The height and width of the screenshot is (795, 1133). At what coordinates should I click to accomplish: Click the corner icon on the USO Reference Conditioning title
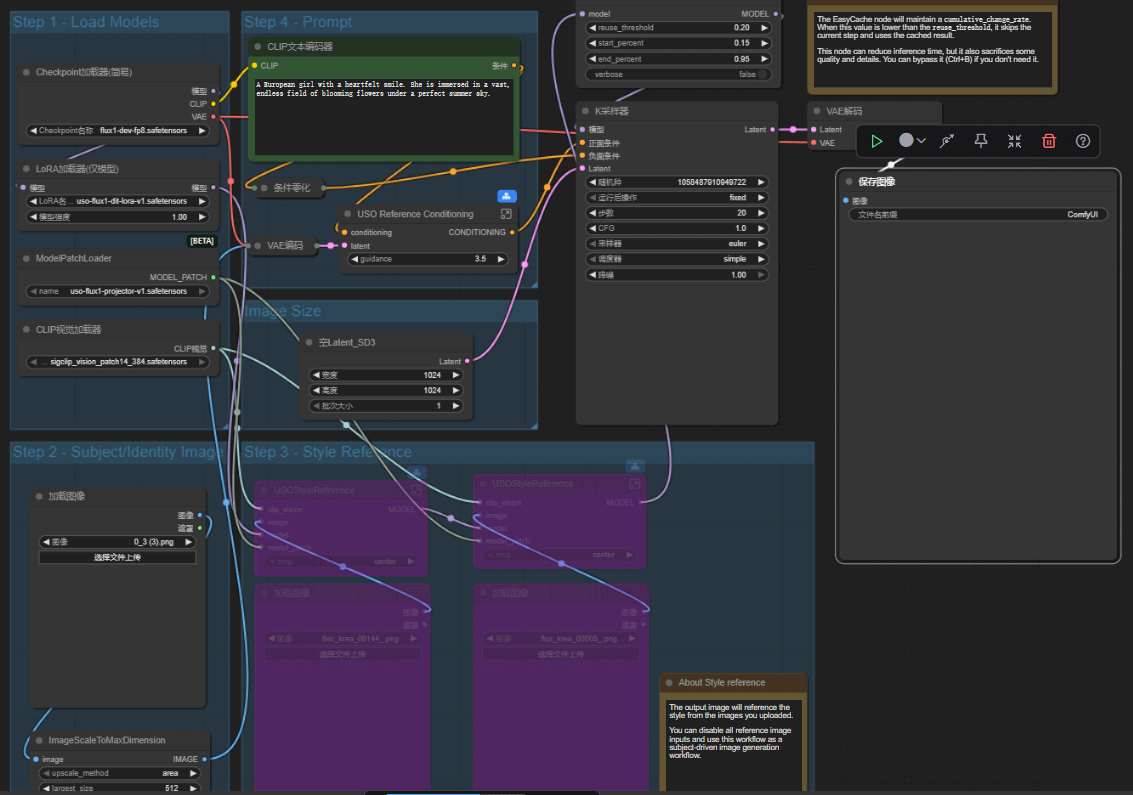[506, 214]
